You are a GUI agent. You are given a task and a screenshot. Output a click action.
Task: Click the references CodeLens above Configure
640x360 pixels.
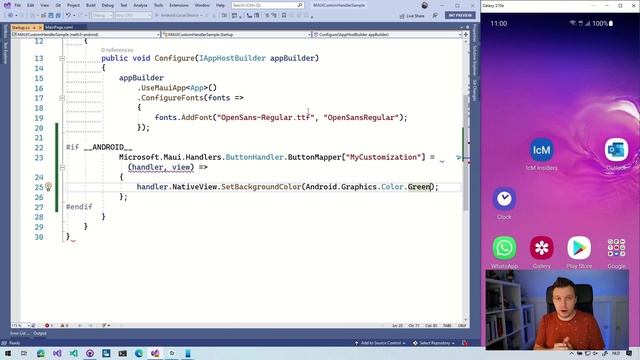tap(117, 50)
